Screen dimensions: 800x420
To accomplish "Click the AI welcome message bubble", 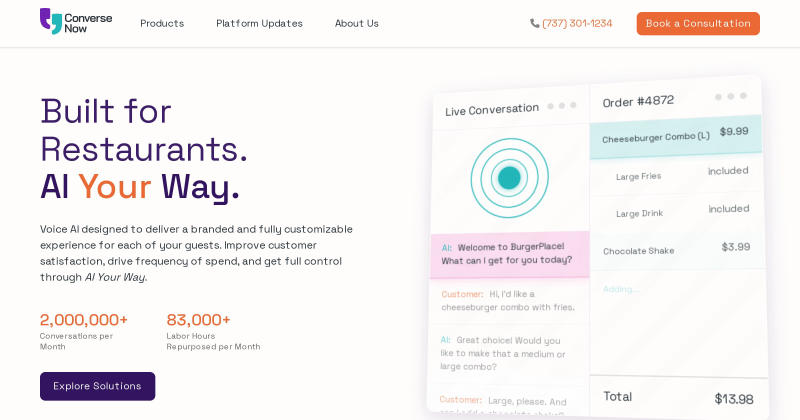I will coord(510,254).
